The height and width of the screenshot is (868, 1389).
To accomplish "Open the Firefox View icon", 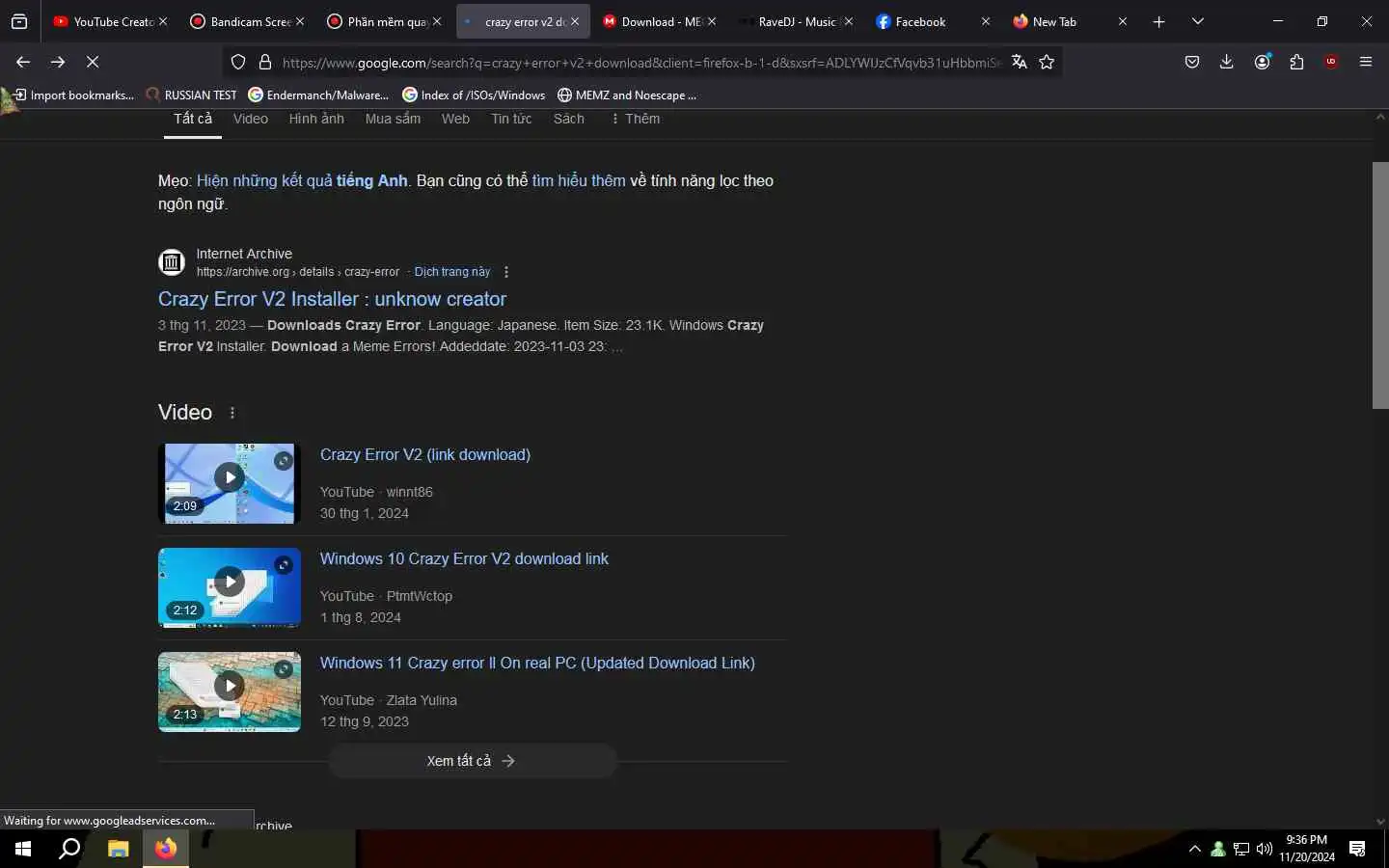I will click(x=19, y=21).
